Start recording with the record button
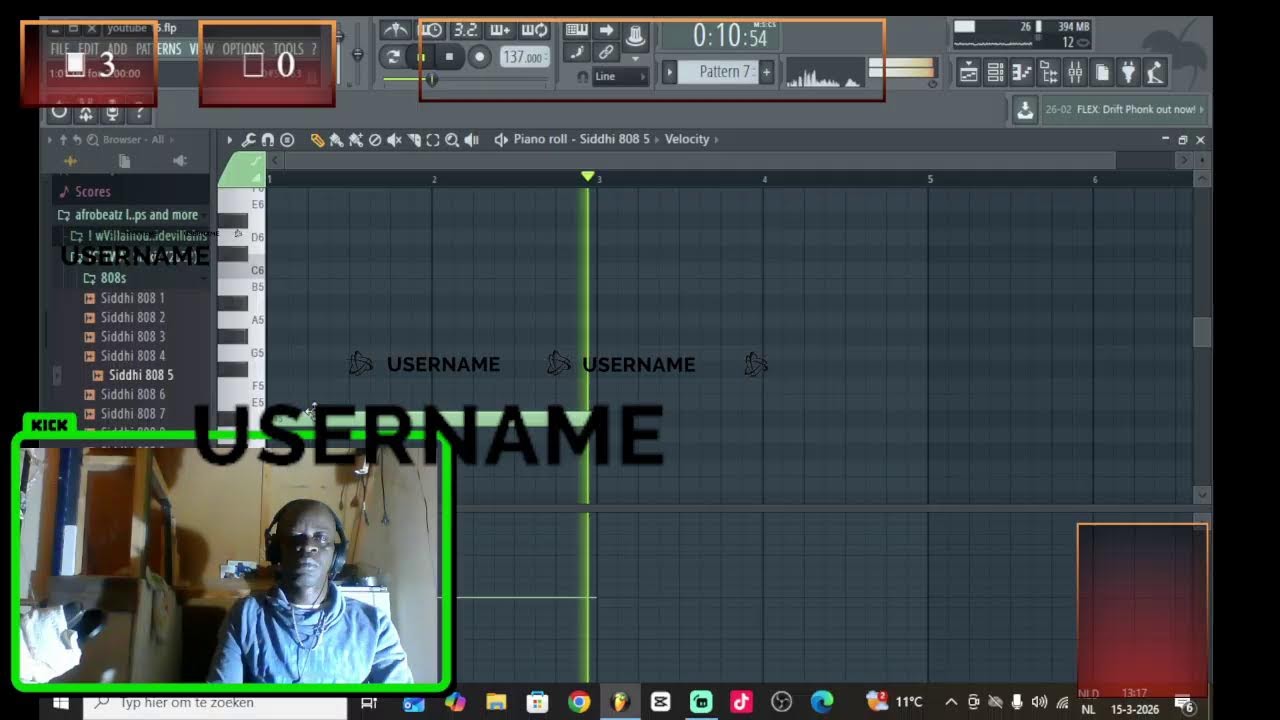This screenshot has width=1280, height=720. tap(479, 57)
